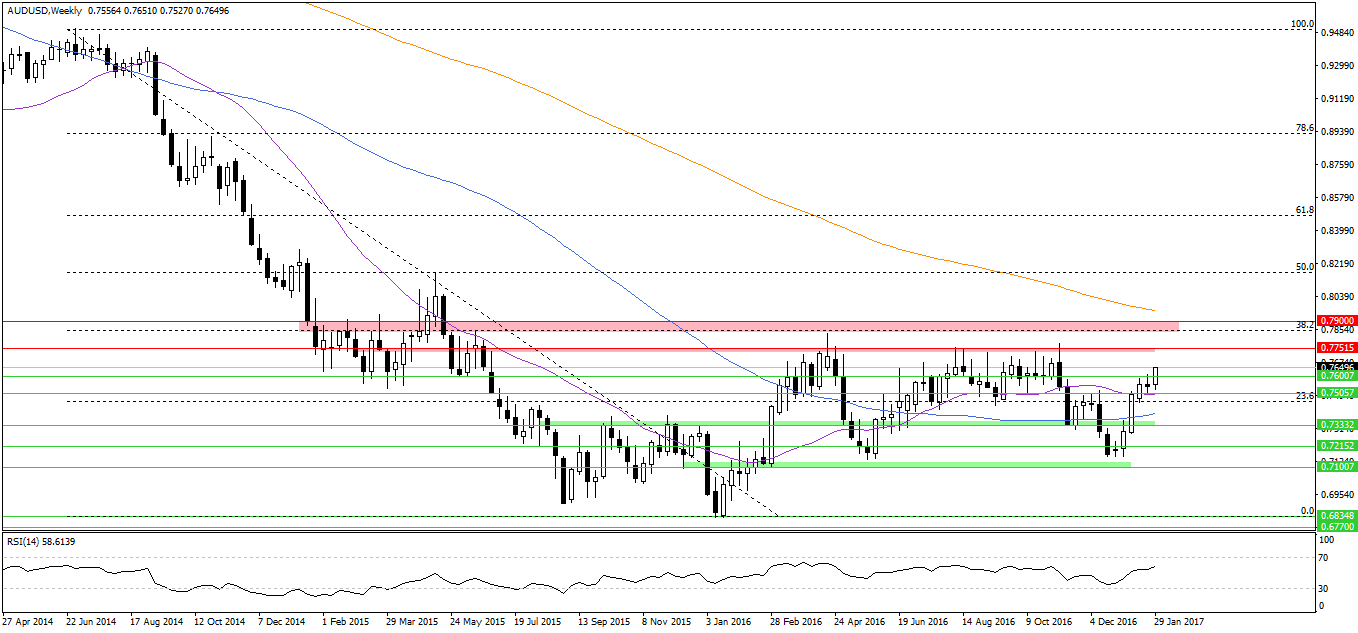Click the green 0.75057 price label

[1337, 394]
